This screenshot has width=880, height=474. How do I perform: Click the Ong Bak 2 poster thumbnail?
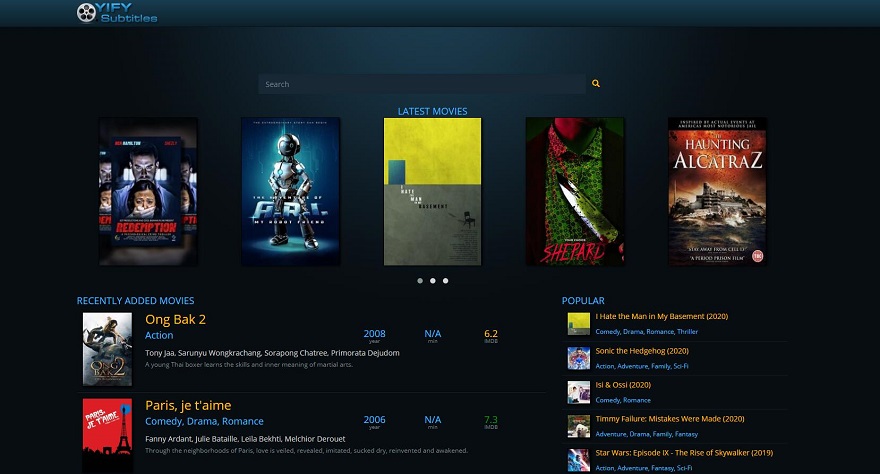click(107, 349)
